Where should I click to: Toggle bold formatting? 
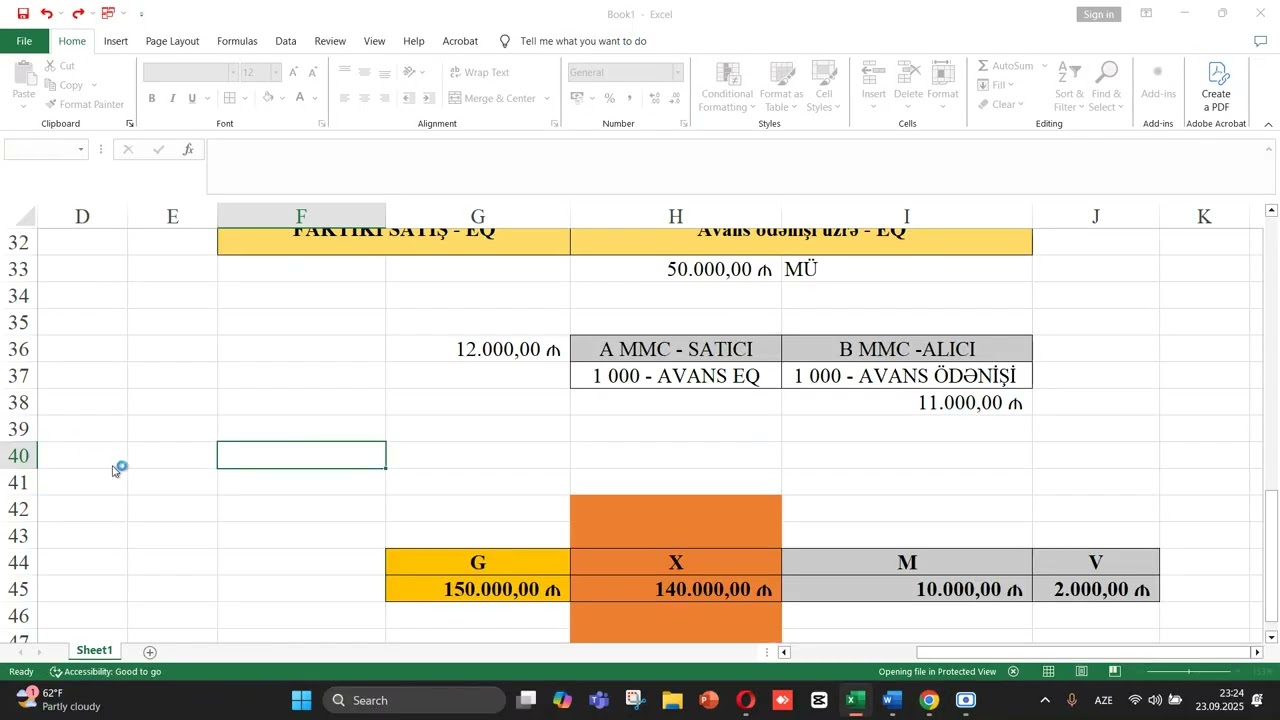pyautogui.click(x=152, y=98)
